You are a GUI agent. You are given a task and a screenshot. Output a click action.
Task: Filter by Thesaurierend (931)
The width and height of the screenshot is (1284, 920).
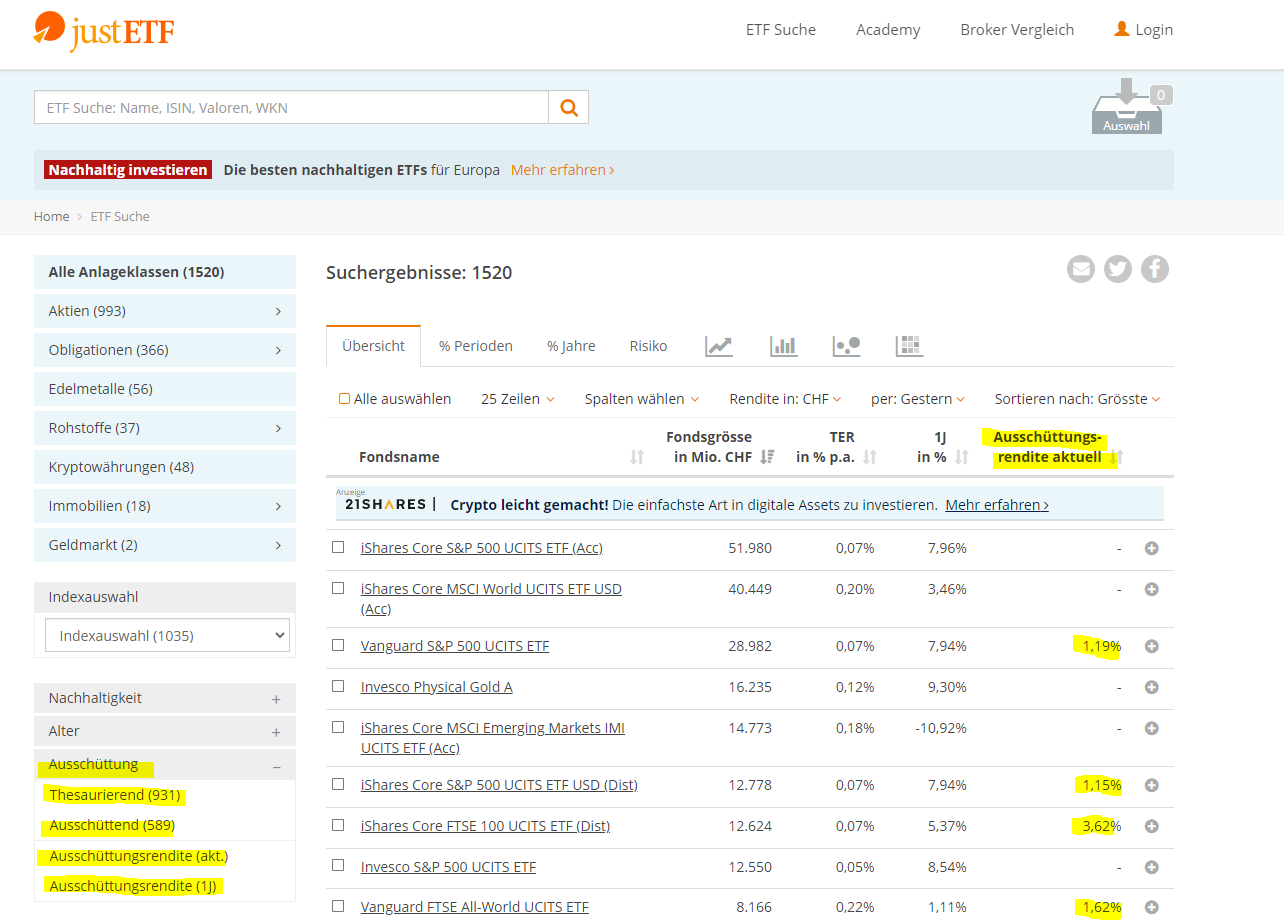(115, 796)
